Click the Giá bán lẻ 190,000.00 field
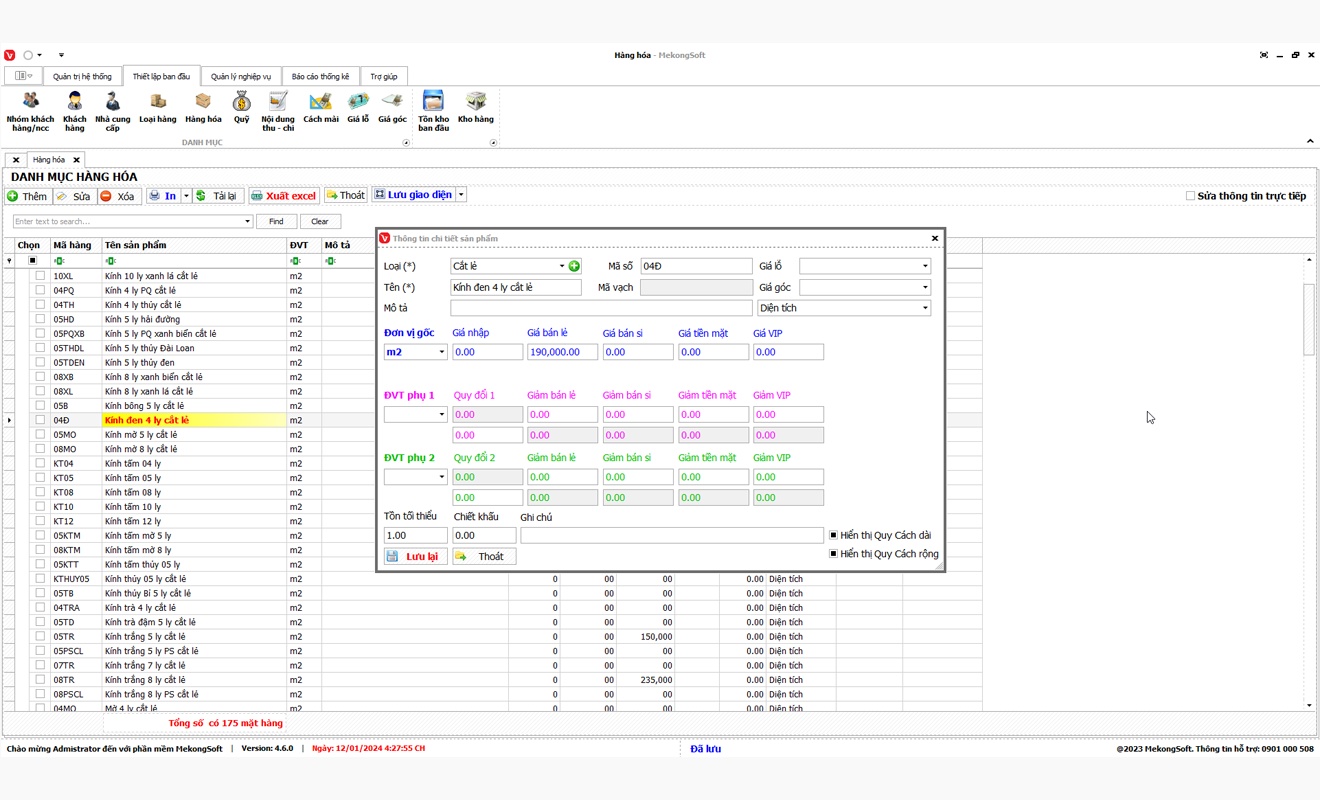The image size is (1320, 800). pyautogui.click(x=562, y=352)
